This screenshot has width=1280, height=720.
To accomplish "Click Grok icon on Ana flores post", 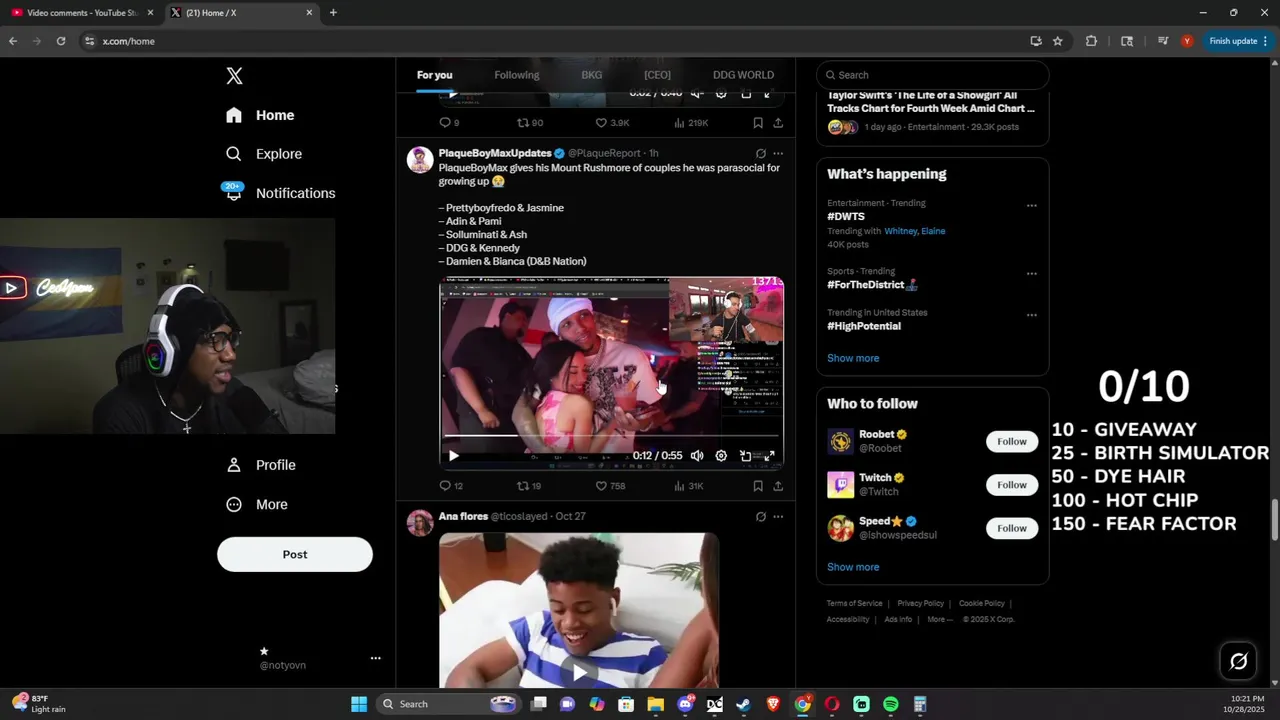I will click(x=761, y=517).
